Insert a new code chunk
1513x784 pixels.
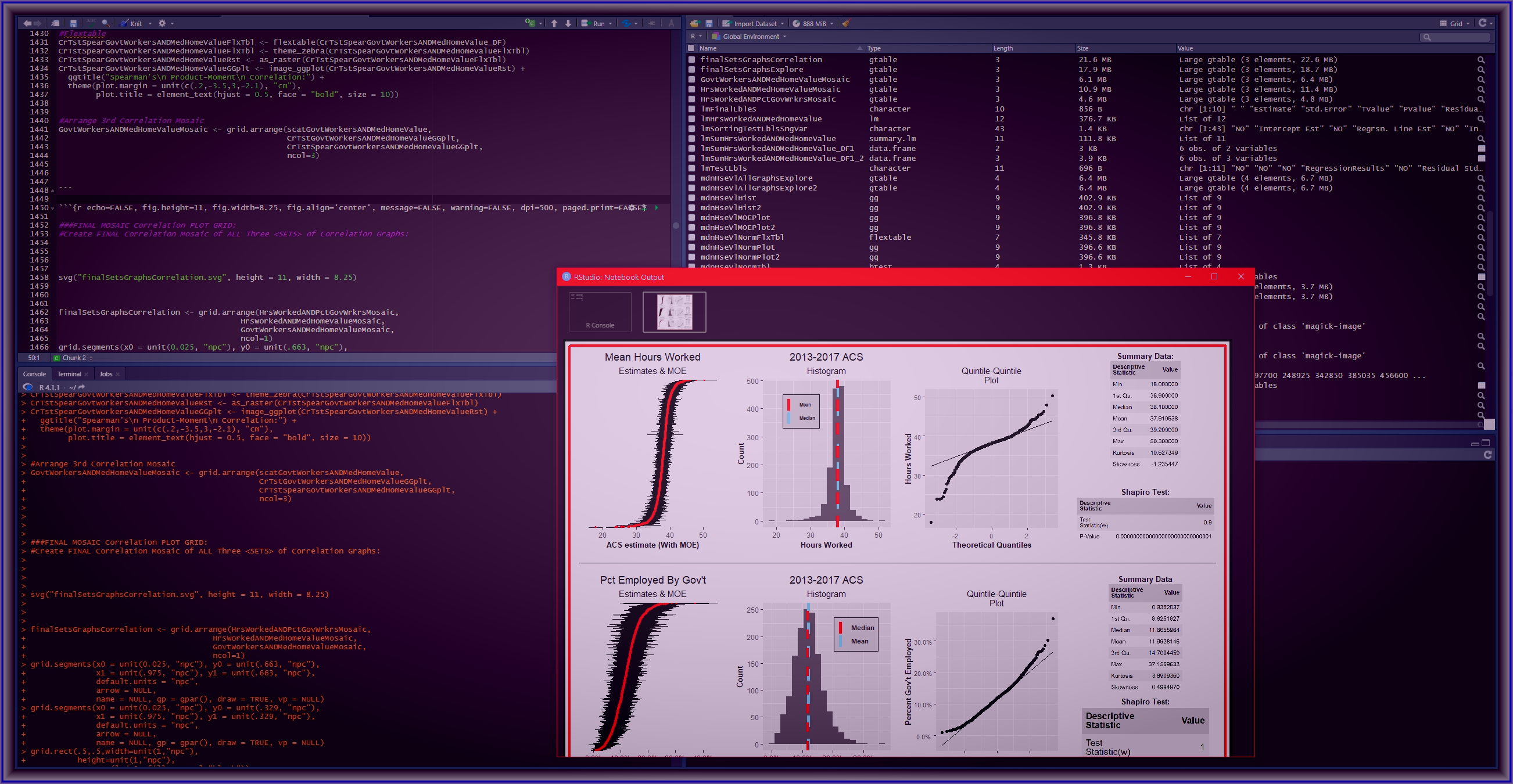click(530, 23)
